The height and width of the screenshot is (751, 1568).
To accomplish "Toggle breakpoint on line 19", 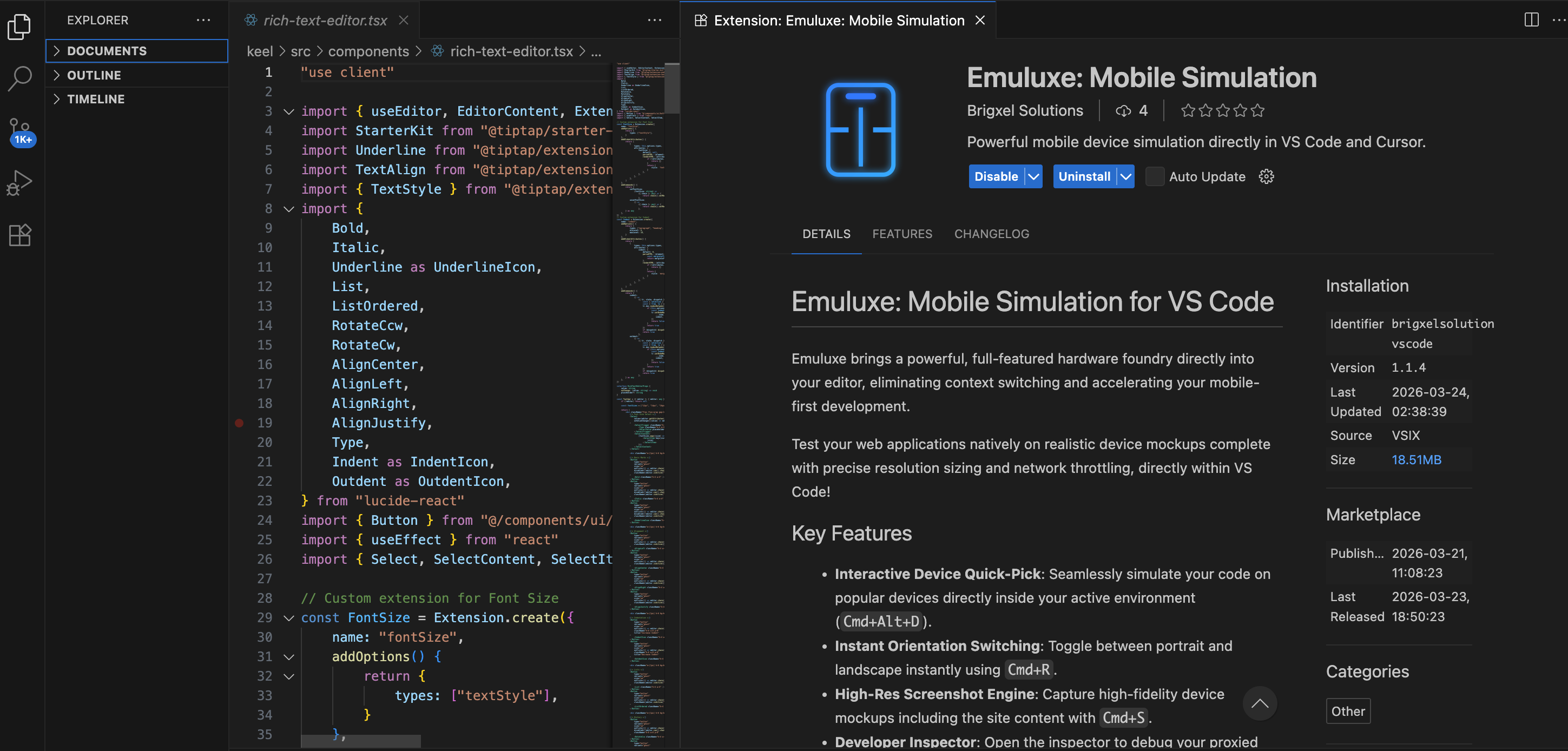I will [x=239, y=423].
